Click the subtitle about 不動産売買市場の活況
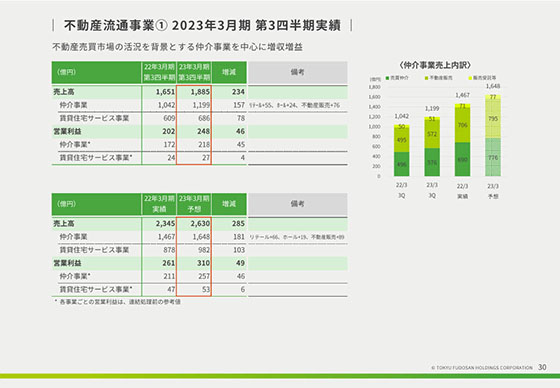This screenshot has height=388, width=560. click(178, 47)
